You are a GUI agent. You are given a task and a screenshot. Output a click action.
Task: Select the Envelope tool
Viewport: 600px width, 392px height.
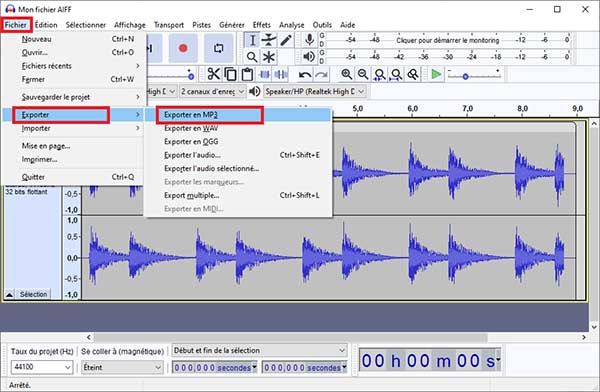269,40
